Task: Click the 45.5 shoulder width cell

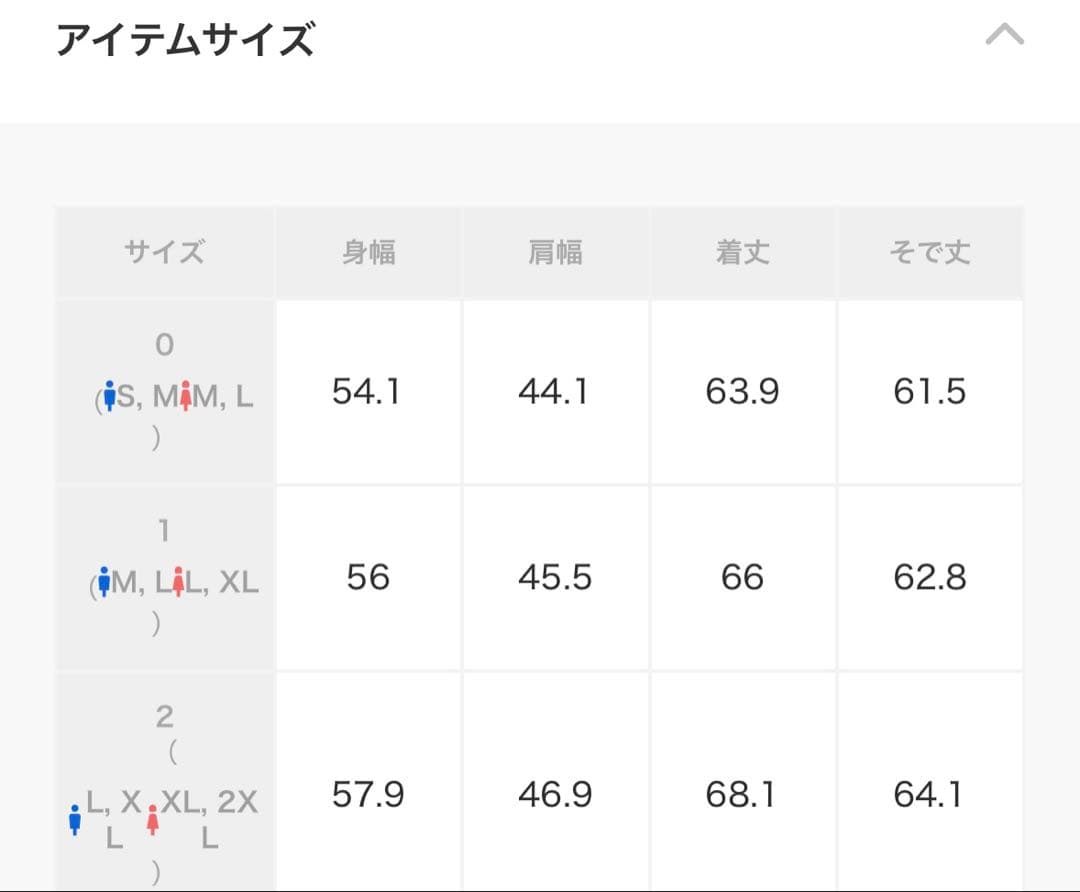Action: click(x=555, y=578)
